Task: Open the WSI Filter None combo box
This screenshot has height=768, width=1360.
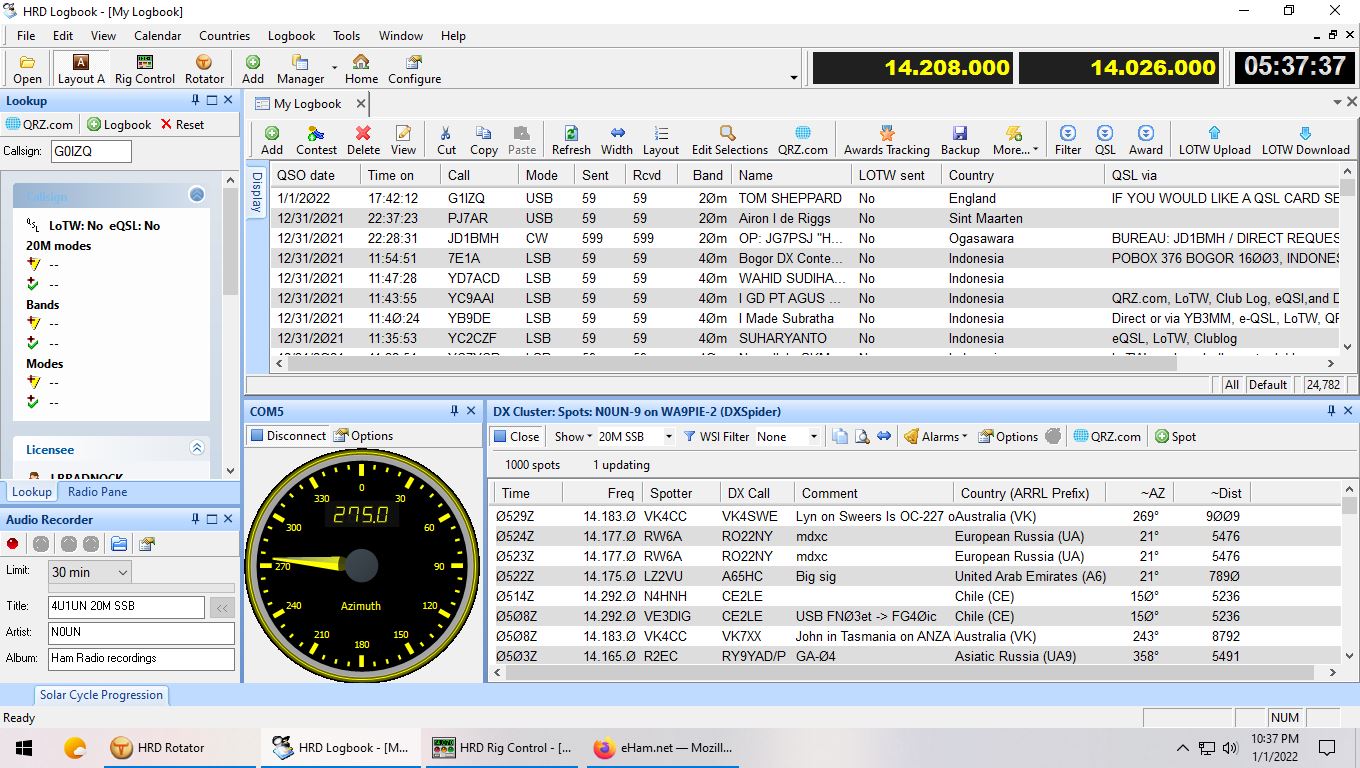Action: (x=787, y=436)
